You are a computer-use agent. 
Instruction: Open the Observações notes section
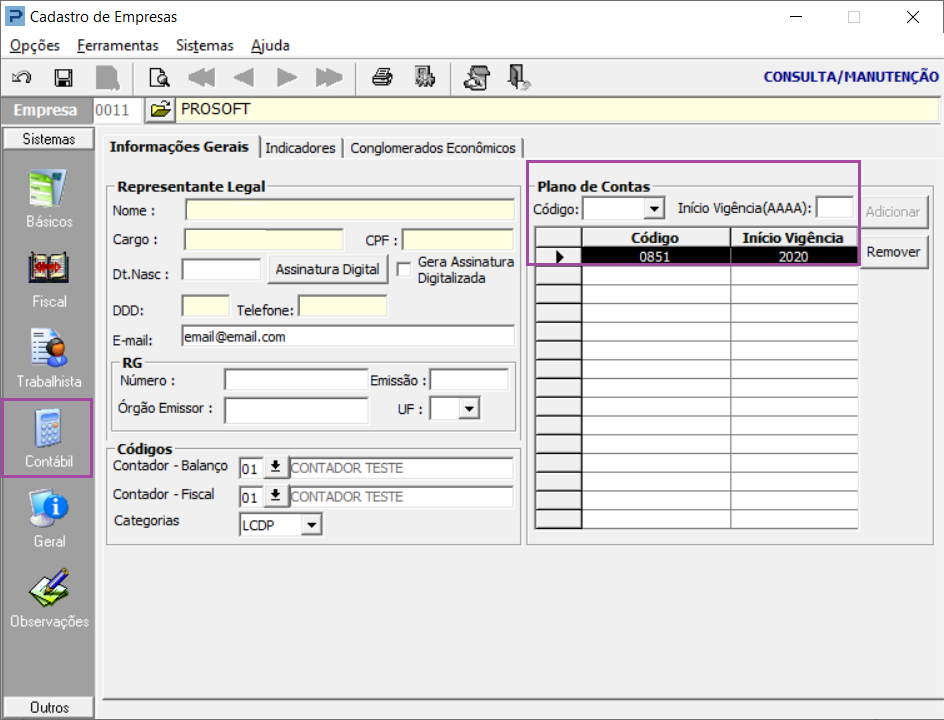49,598
